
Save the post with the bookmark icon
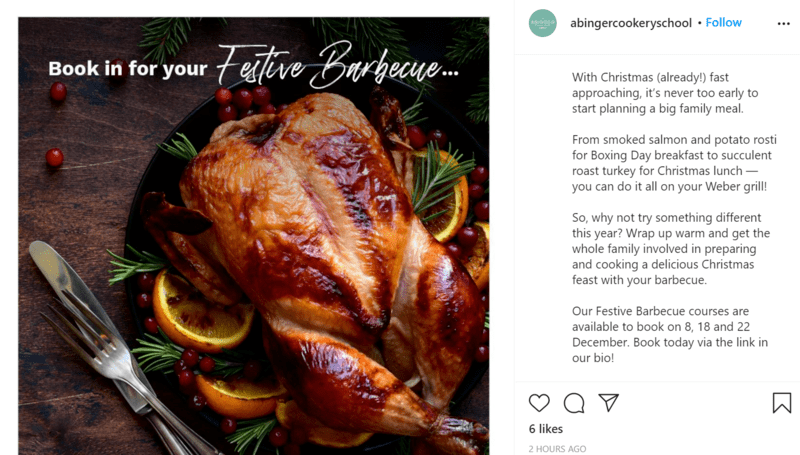click(x=782, y=402)
